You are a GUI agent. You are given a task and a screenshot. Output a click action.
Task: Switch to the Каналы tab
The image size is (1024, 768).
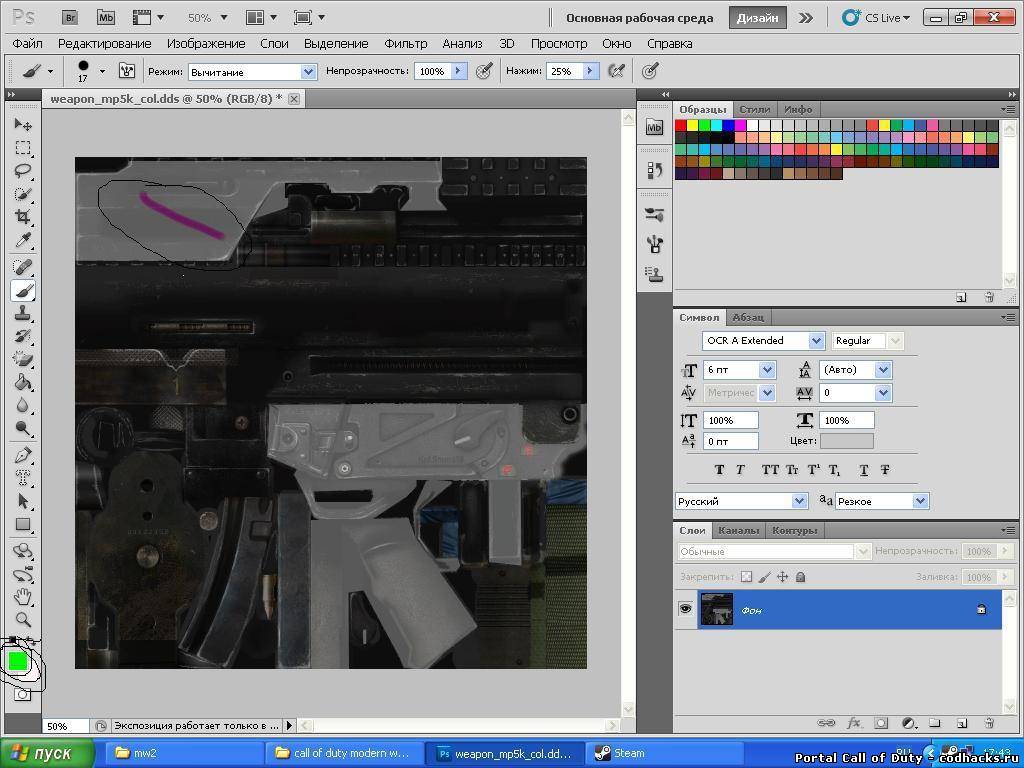coord(739,530)
